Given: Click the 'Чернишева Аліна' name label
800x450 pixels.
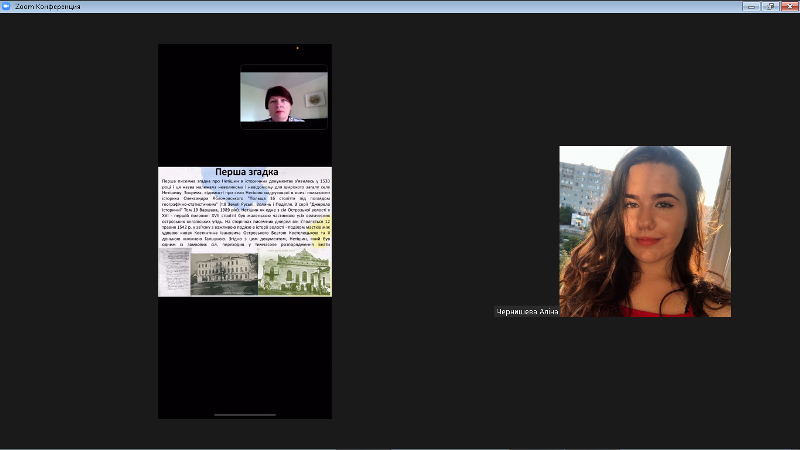Looking at the screenshot, I should tap(527, 311).
